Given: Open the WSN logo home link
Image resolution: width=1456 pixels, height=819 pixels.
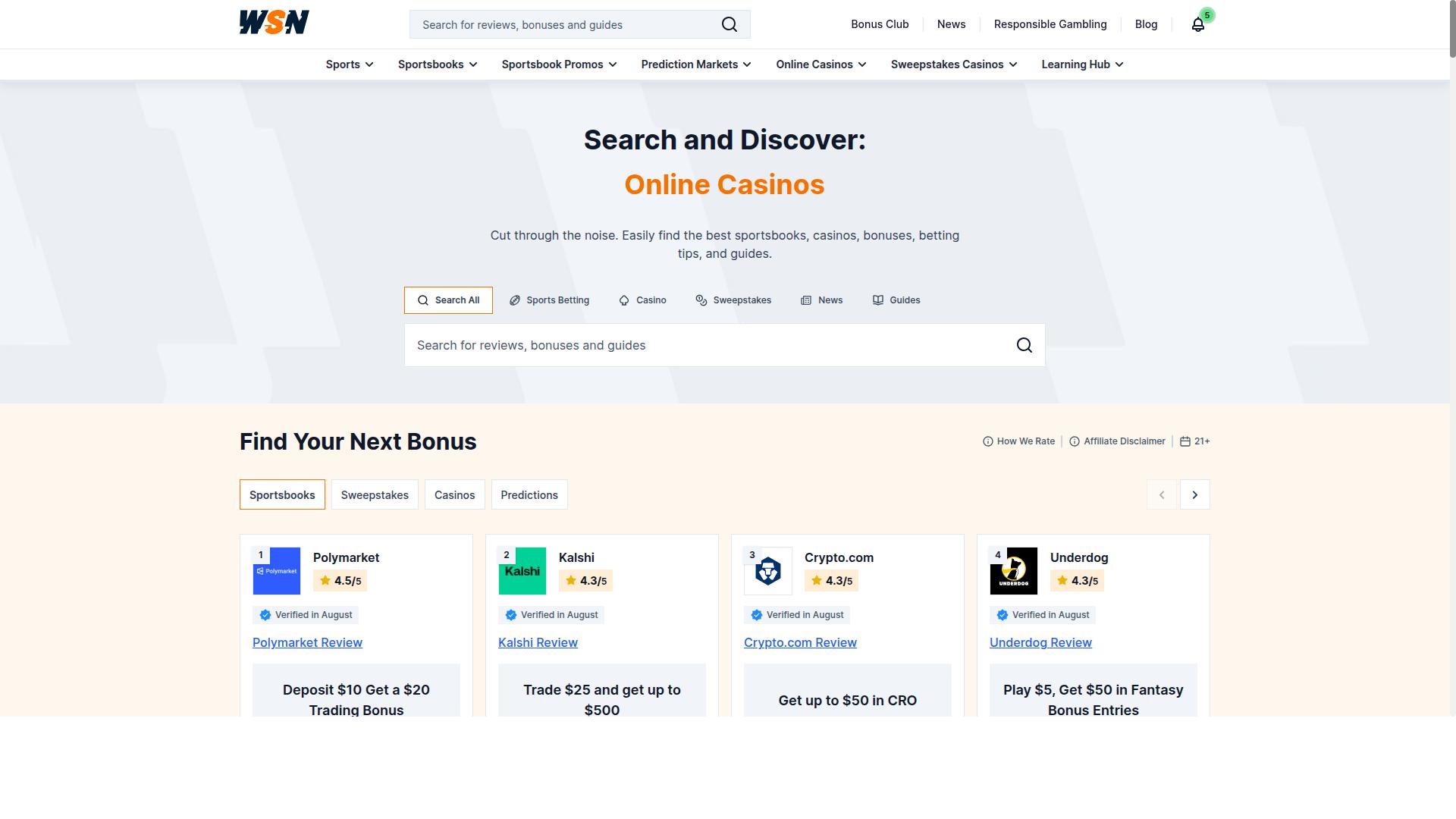Looking at the screenshot, I should pyautogui.click(x=274, y=23).
